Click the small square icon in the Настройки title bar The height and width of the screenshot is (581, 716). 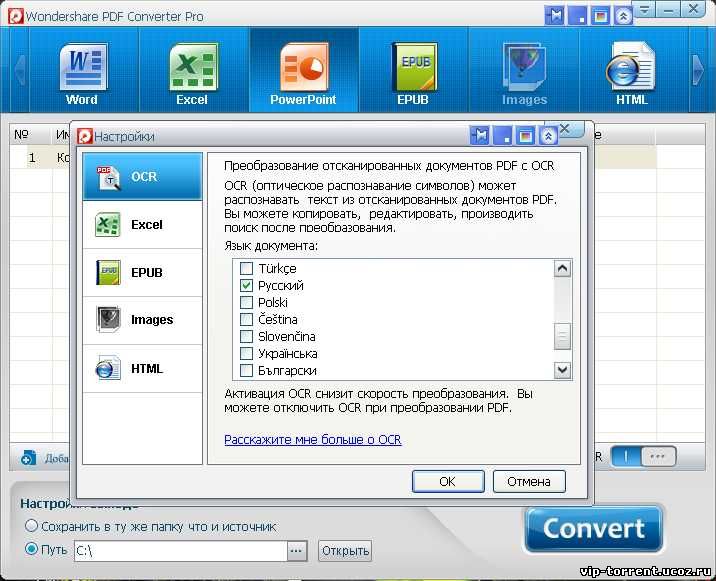pos(502,136)
